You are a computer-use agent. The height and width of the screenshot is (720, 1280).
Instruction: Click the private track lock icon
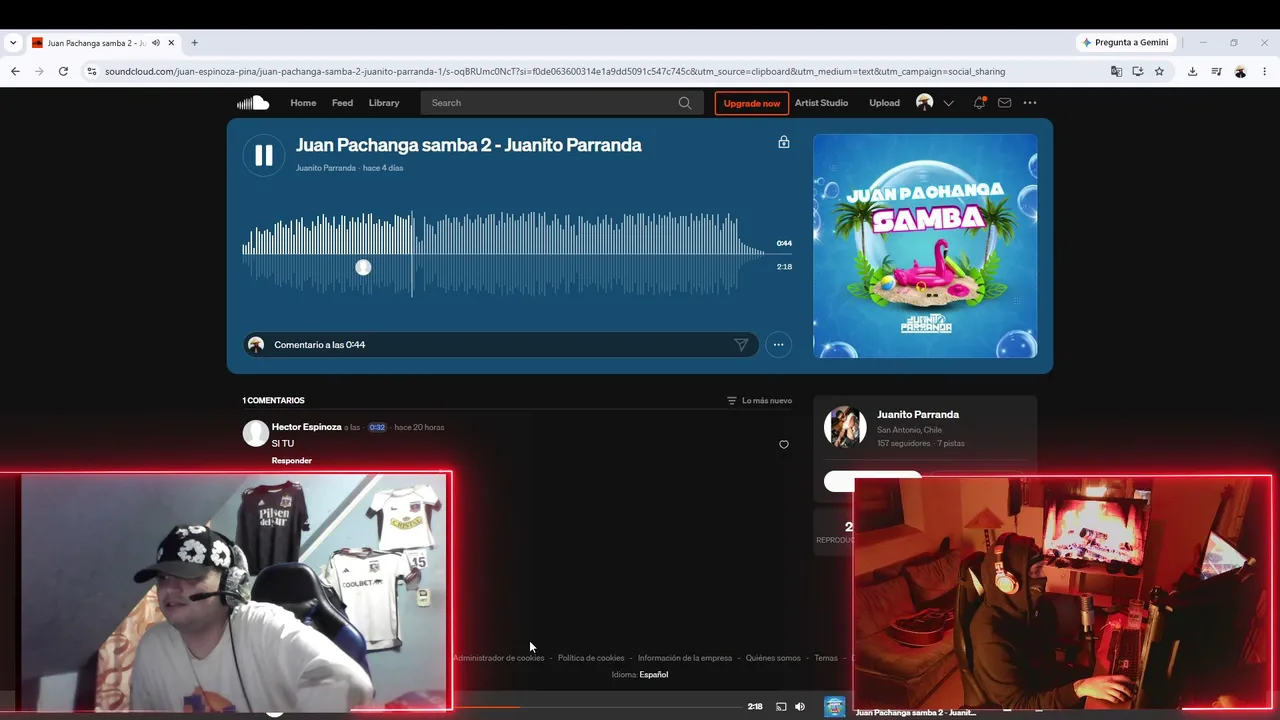coord(784,142)
